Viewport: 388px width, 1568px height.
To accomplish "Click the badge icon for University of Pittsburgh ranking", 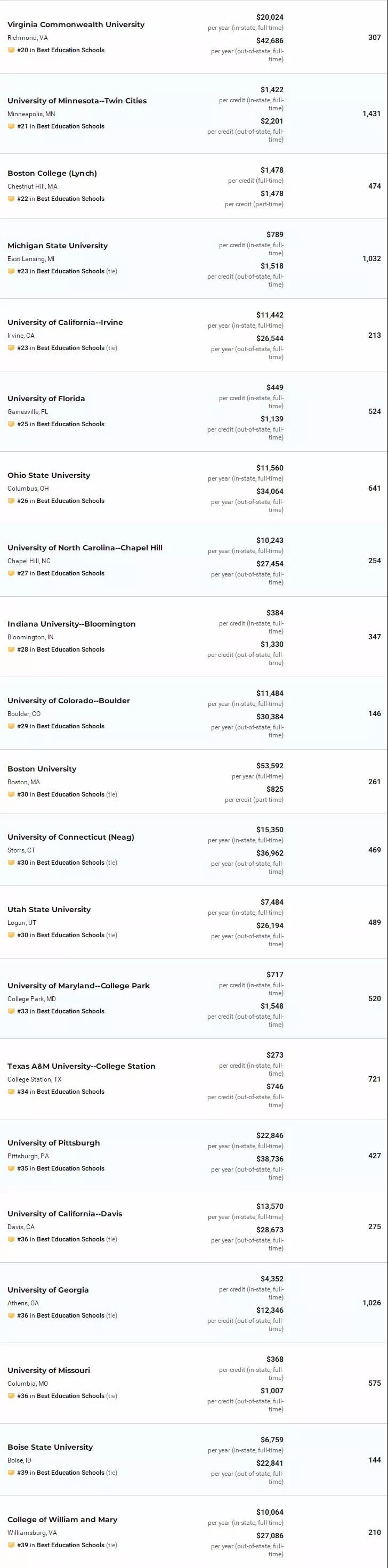I will coord(11,1168).
